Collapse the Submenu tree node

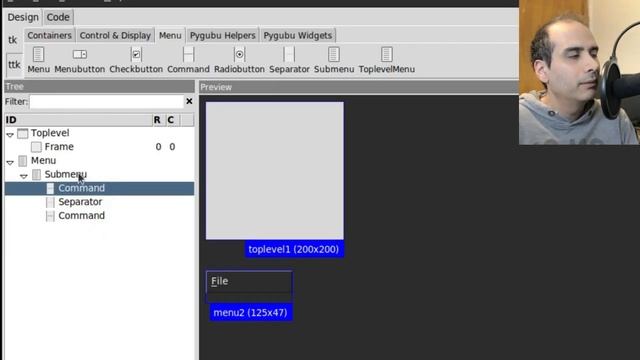tap(24, 176)
